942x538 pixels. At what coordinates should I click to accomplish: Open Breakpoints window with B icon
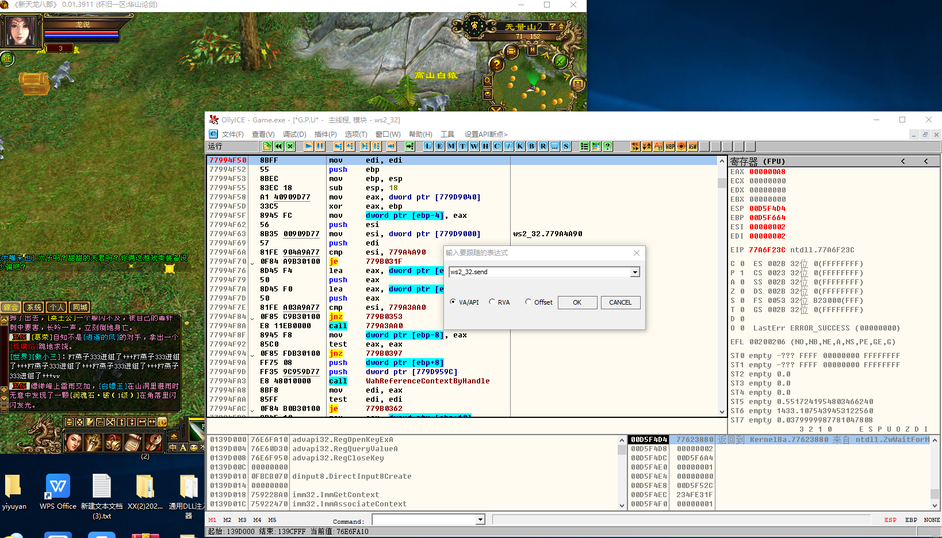coord(532,146)
